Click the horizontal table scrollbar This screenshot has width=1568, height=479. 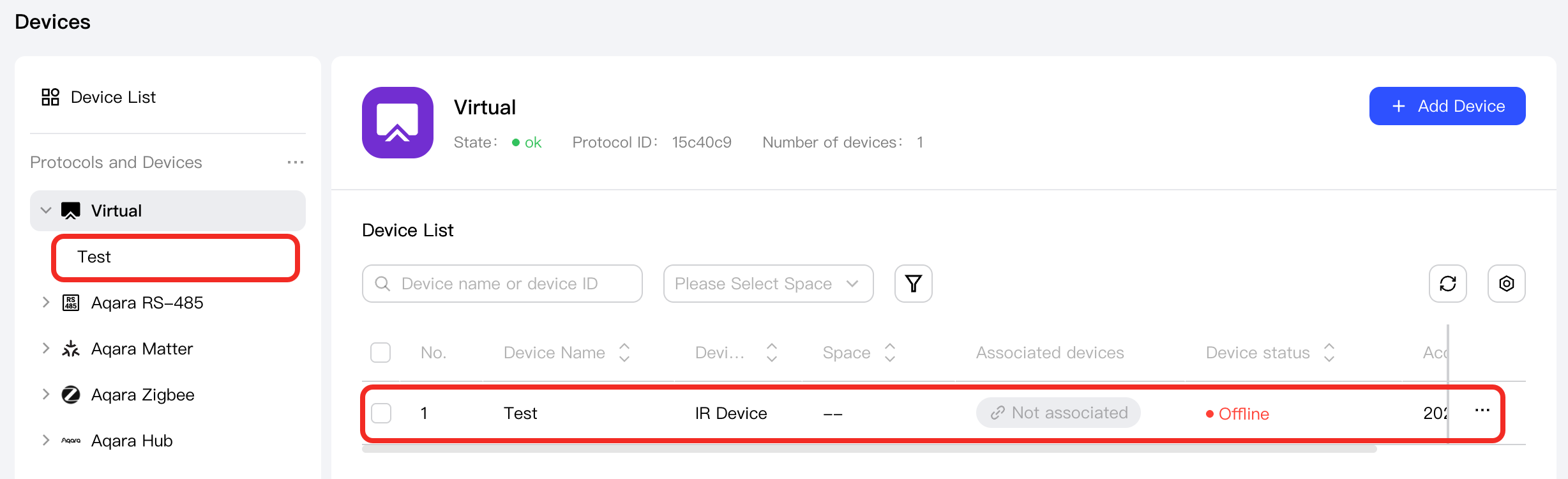point(870,449)
